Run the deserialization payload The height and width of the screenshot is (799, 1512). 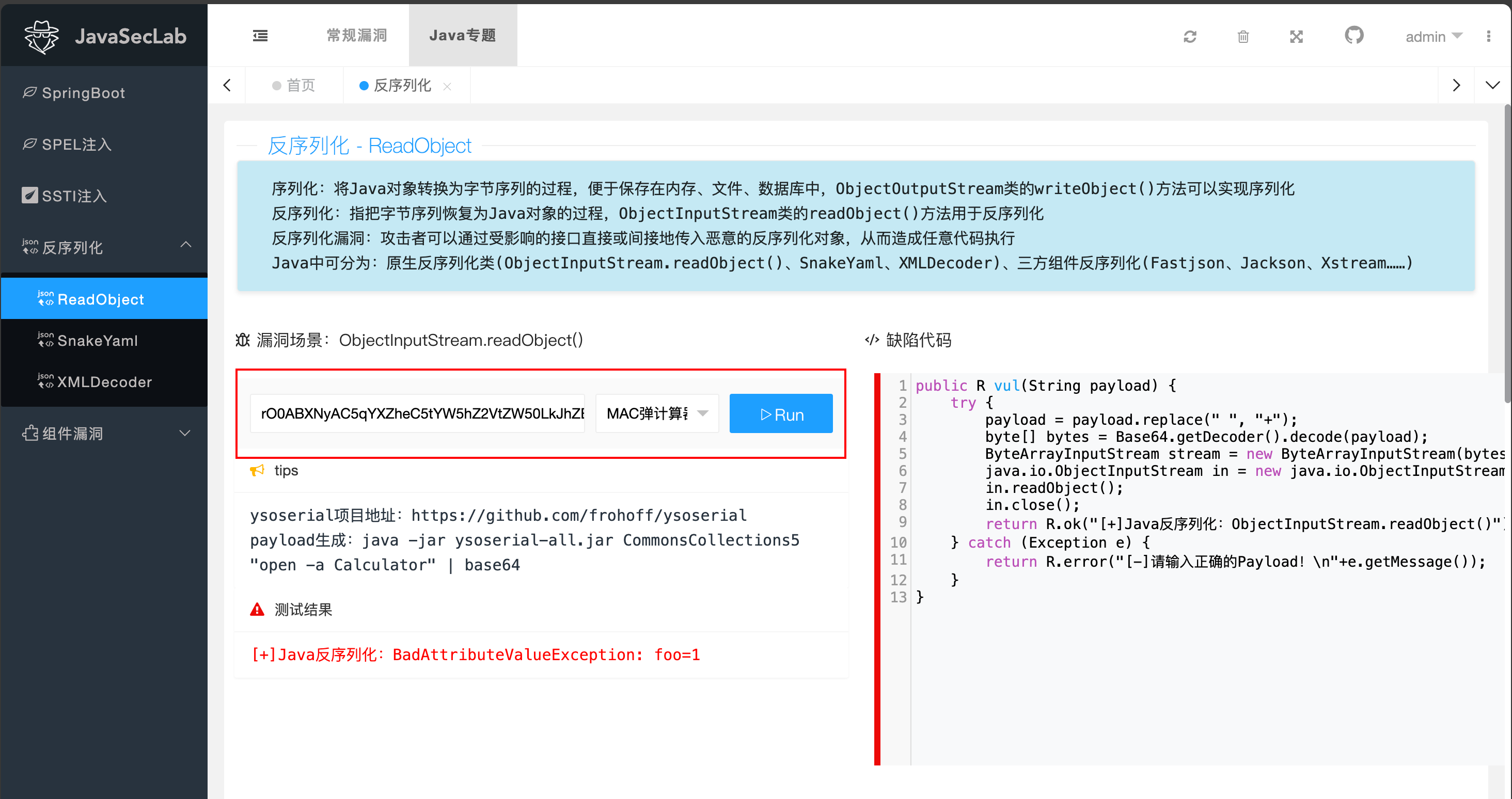(781, 413)
